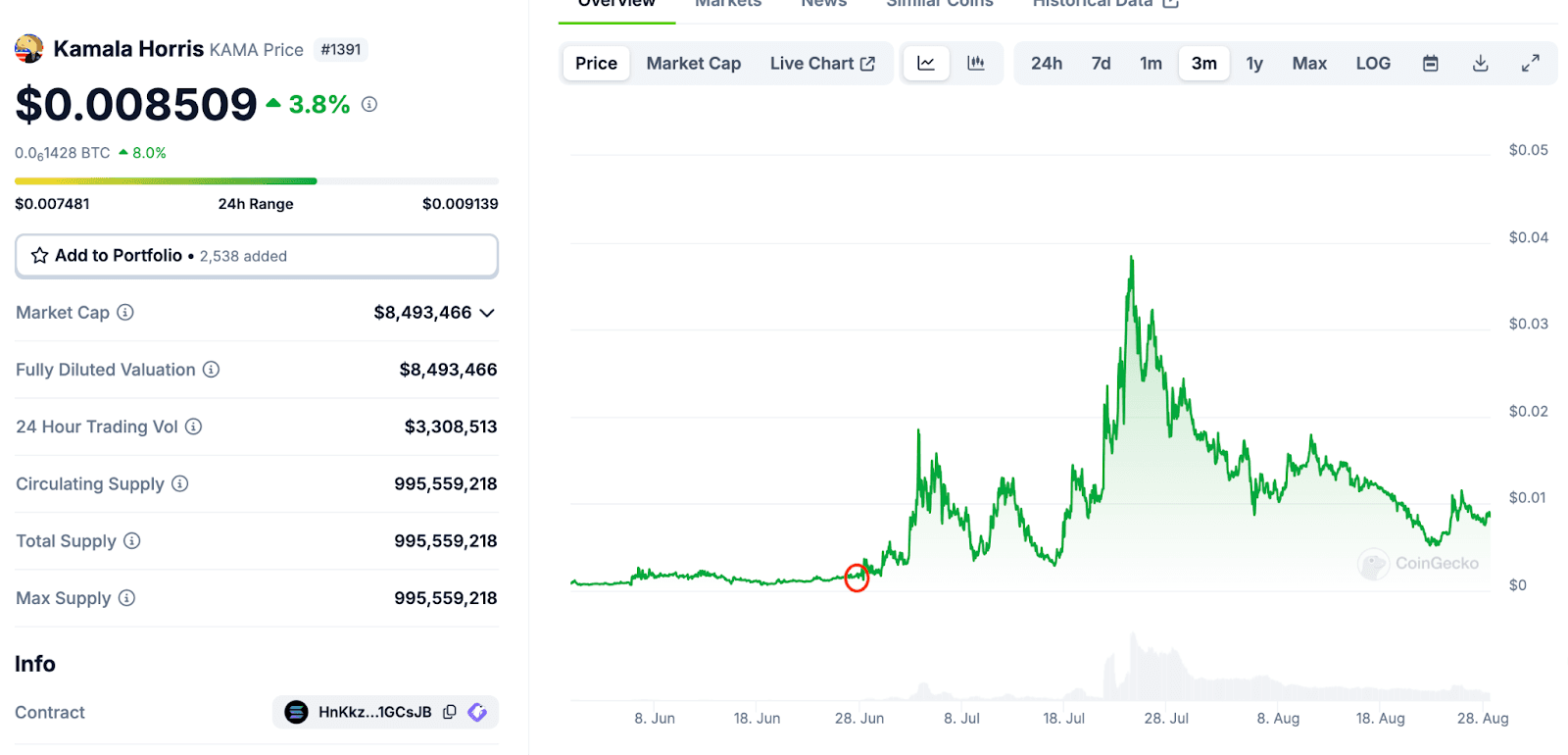Screen dimensions: 1568x755
Task: Expand the Market Cap dropdown chevron
Action: click(487, 313)
